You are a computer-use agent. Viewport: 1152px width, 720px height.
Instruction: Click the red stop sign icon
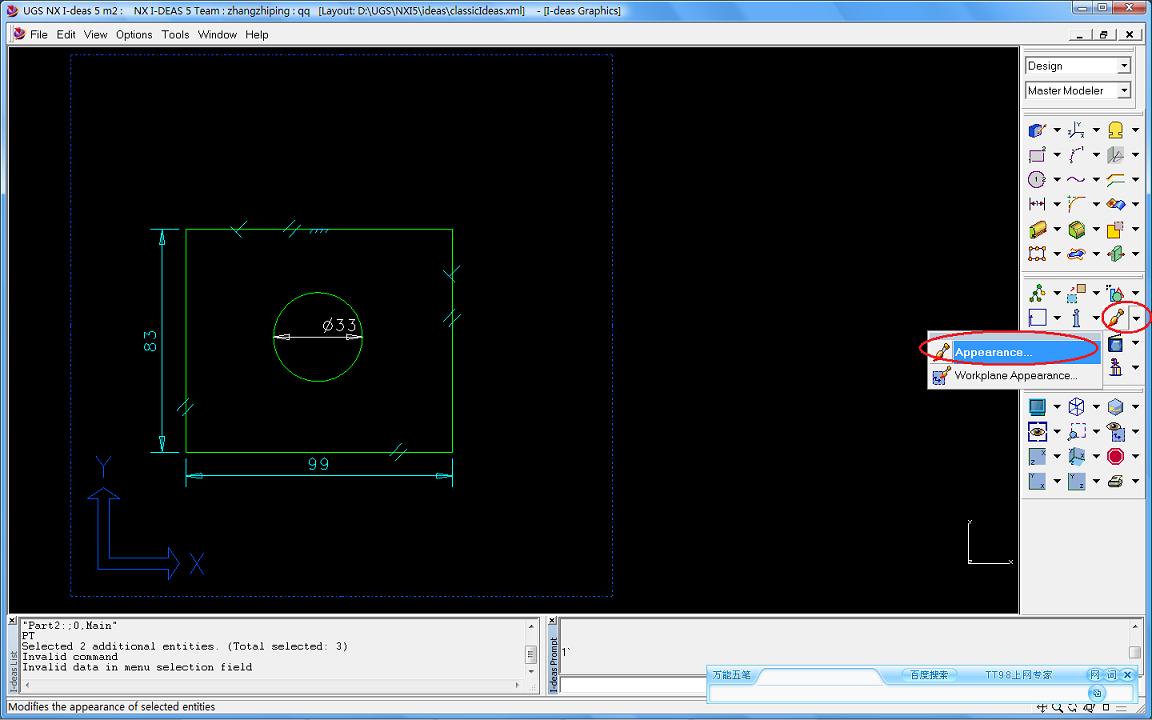pyautogui.click(x=1115, y=456)
